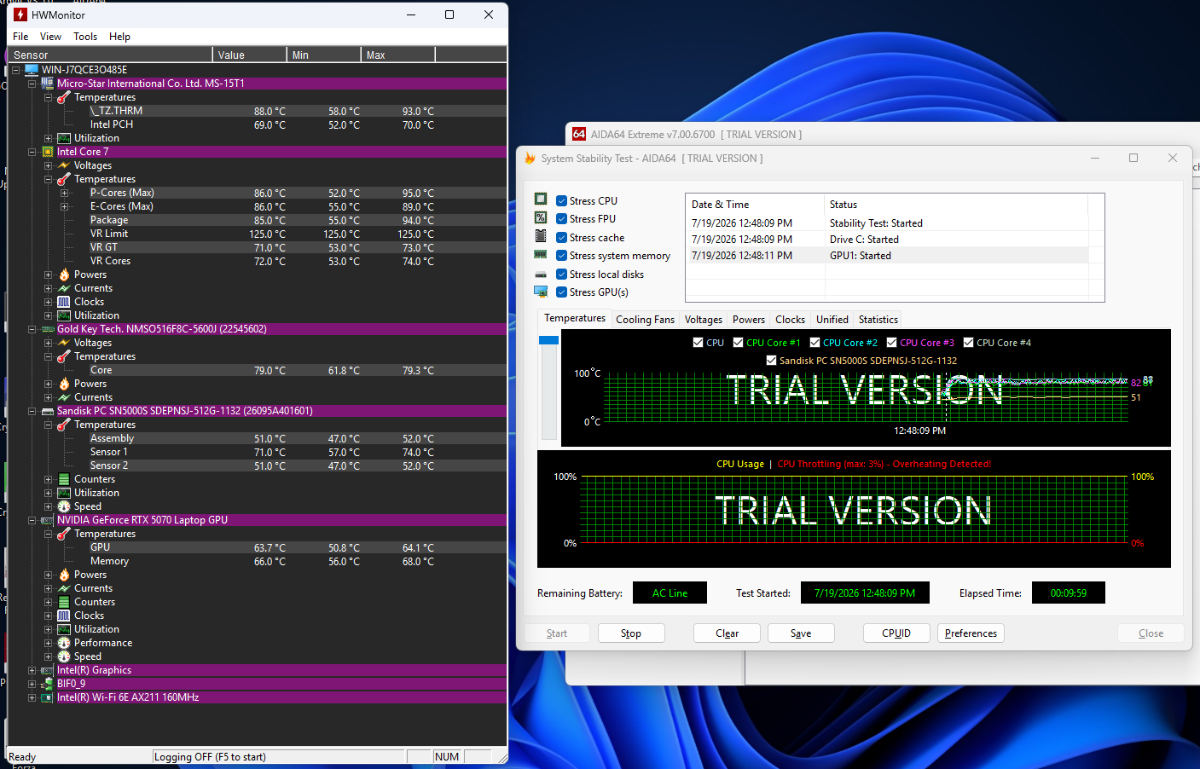Open Preferences in System Stability Test
The image size is (1200, 769).
pos(971,633)
